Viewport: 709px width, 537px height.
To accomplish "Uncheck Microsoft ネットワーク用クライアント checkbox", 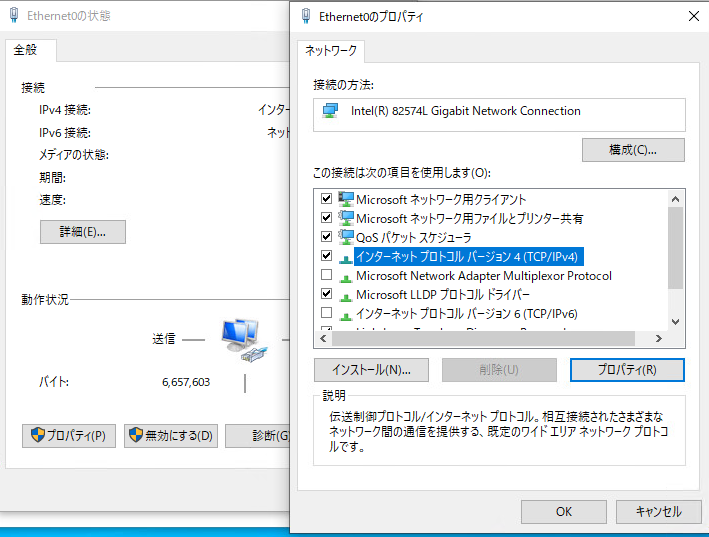I will coord(326,199).
